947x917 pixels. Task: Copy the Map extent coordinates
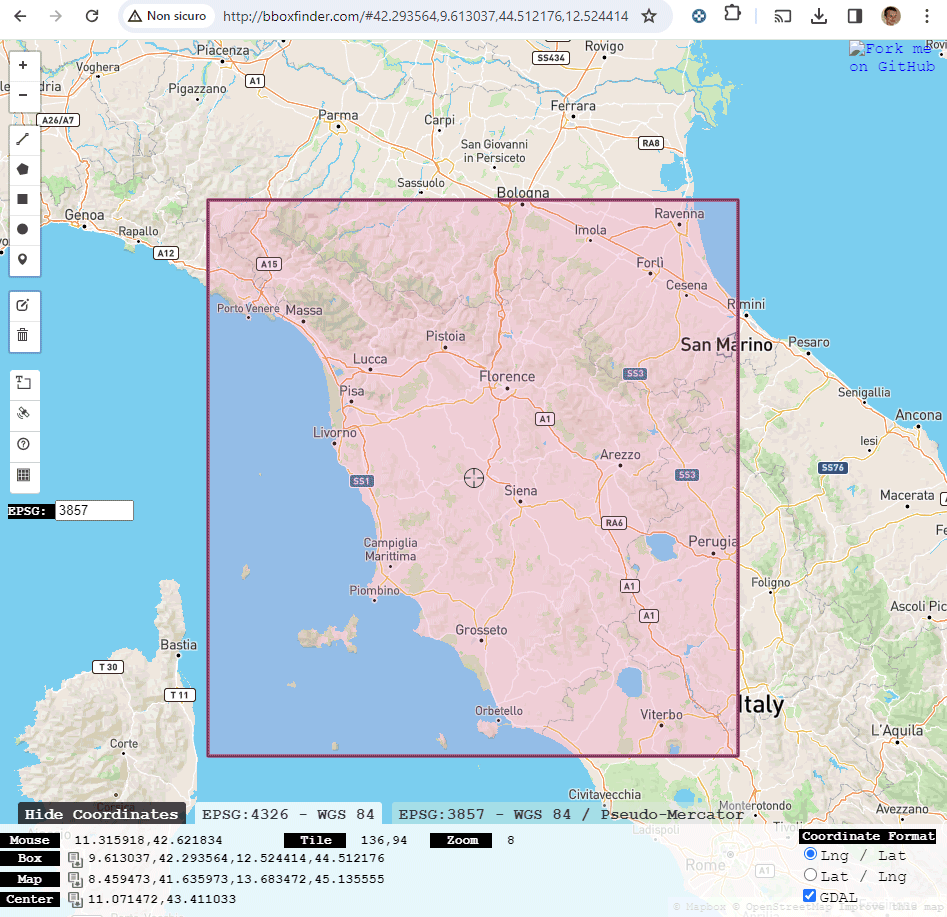pos(75,880)
